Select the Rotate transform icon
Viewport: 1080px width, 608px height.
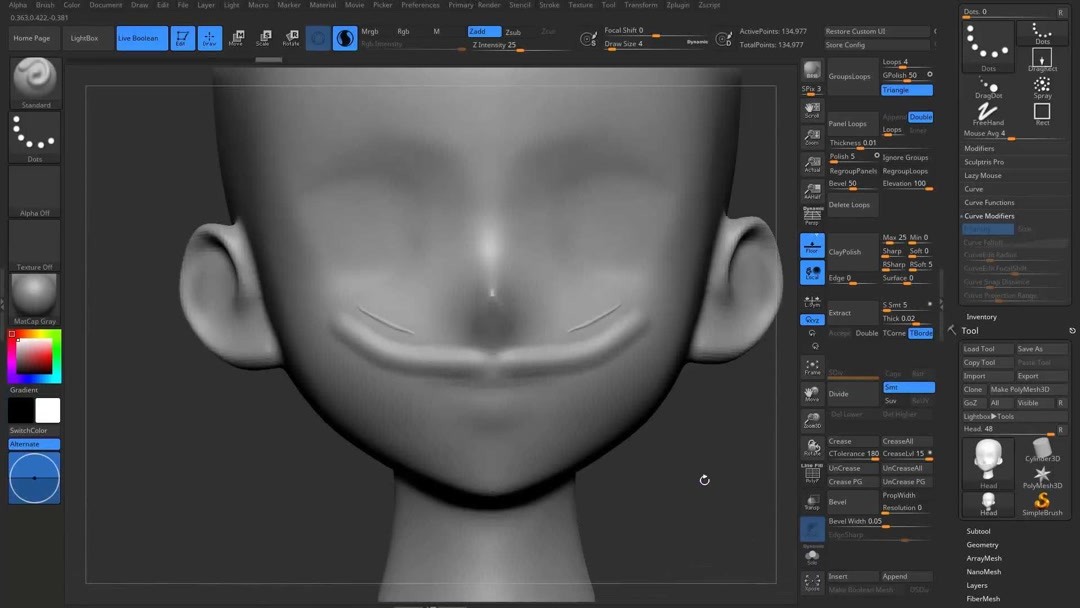pos(290,39)
